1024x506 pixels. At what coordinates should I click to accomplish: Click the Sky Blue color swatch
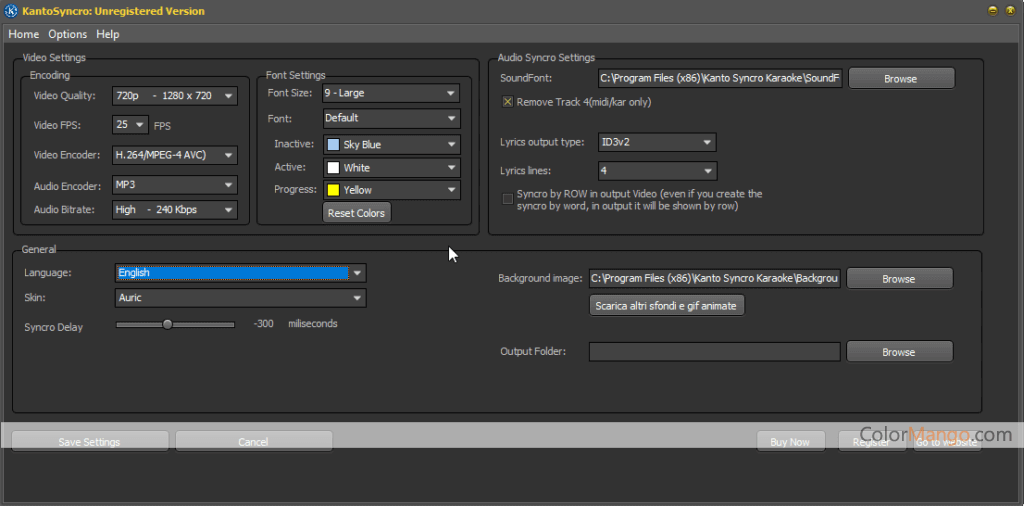pyautogui.click(x=333, y=144)
